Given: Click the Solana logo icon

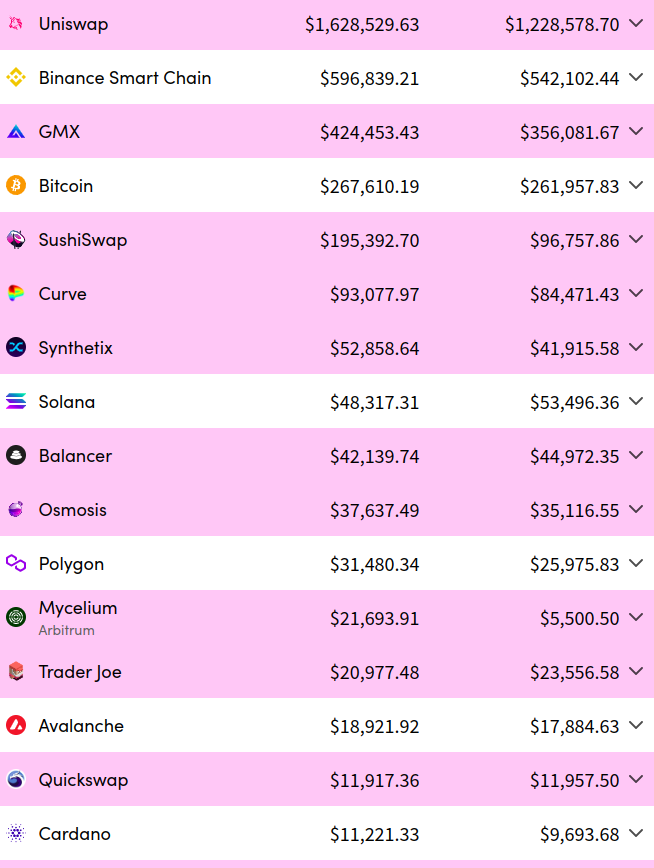Looking at the screenshot, I should click(15, 402).
